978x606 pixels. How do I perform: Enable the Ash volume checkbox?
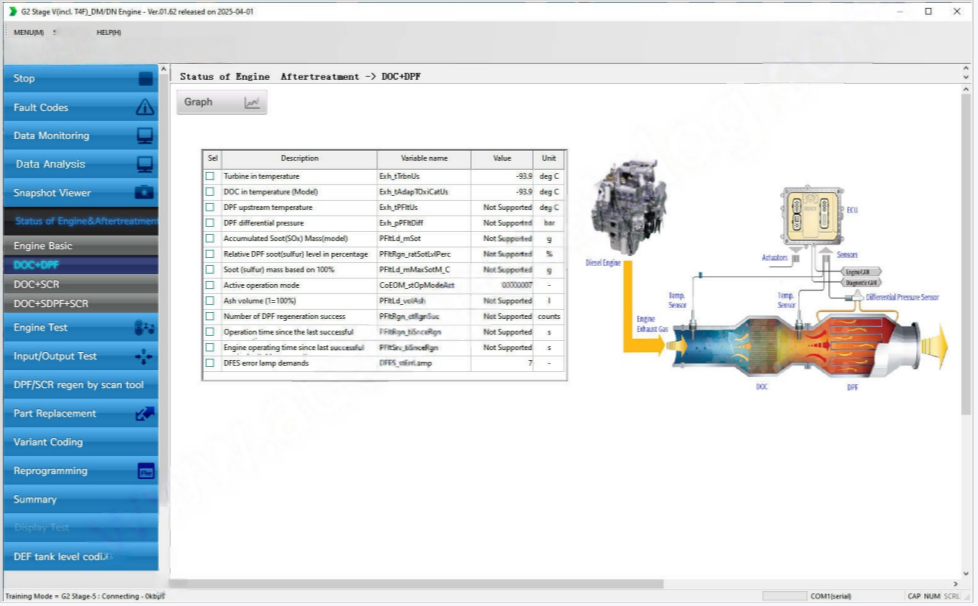click(x=210, y=301)
